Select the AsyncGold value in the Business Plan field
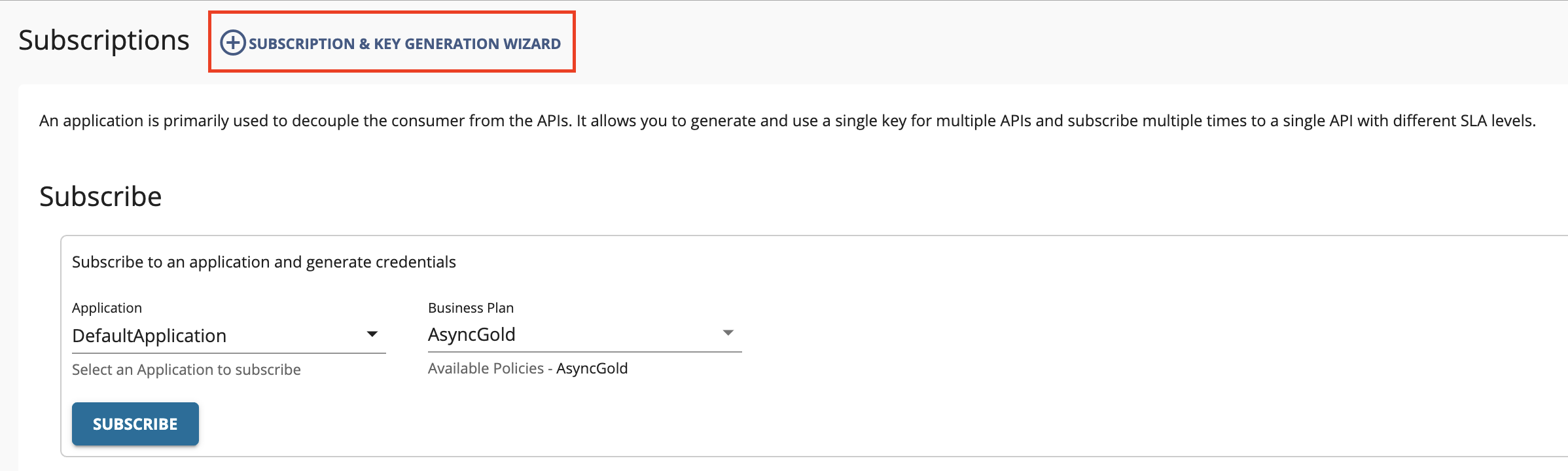This screenshot has height=471, width=1568. point(472,335)
